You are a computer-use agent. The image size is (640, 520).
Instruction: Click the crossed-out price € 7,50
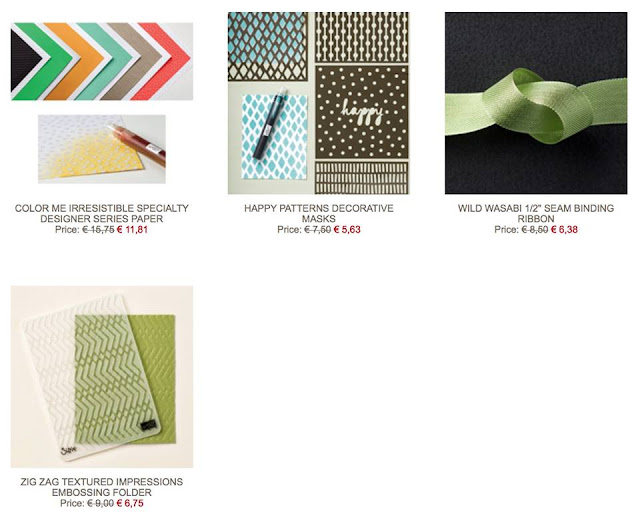click(318, 230)
